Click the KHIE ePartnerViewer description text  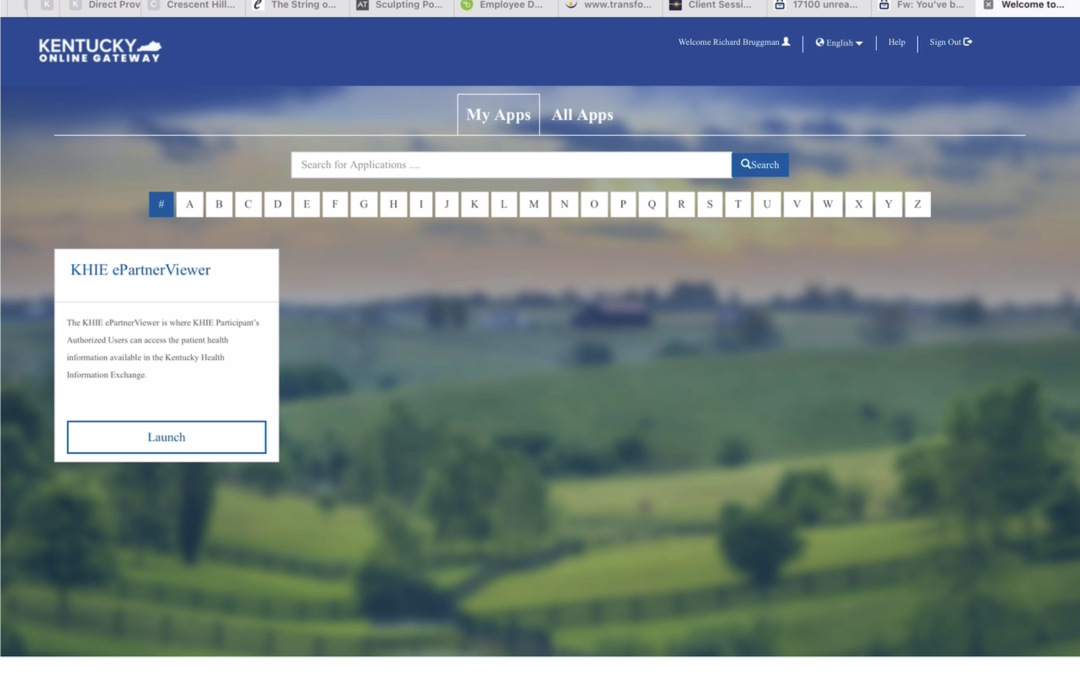(163, 349)
